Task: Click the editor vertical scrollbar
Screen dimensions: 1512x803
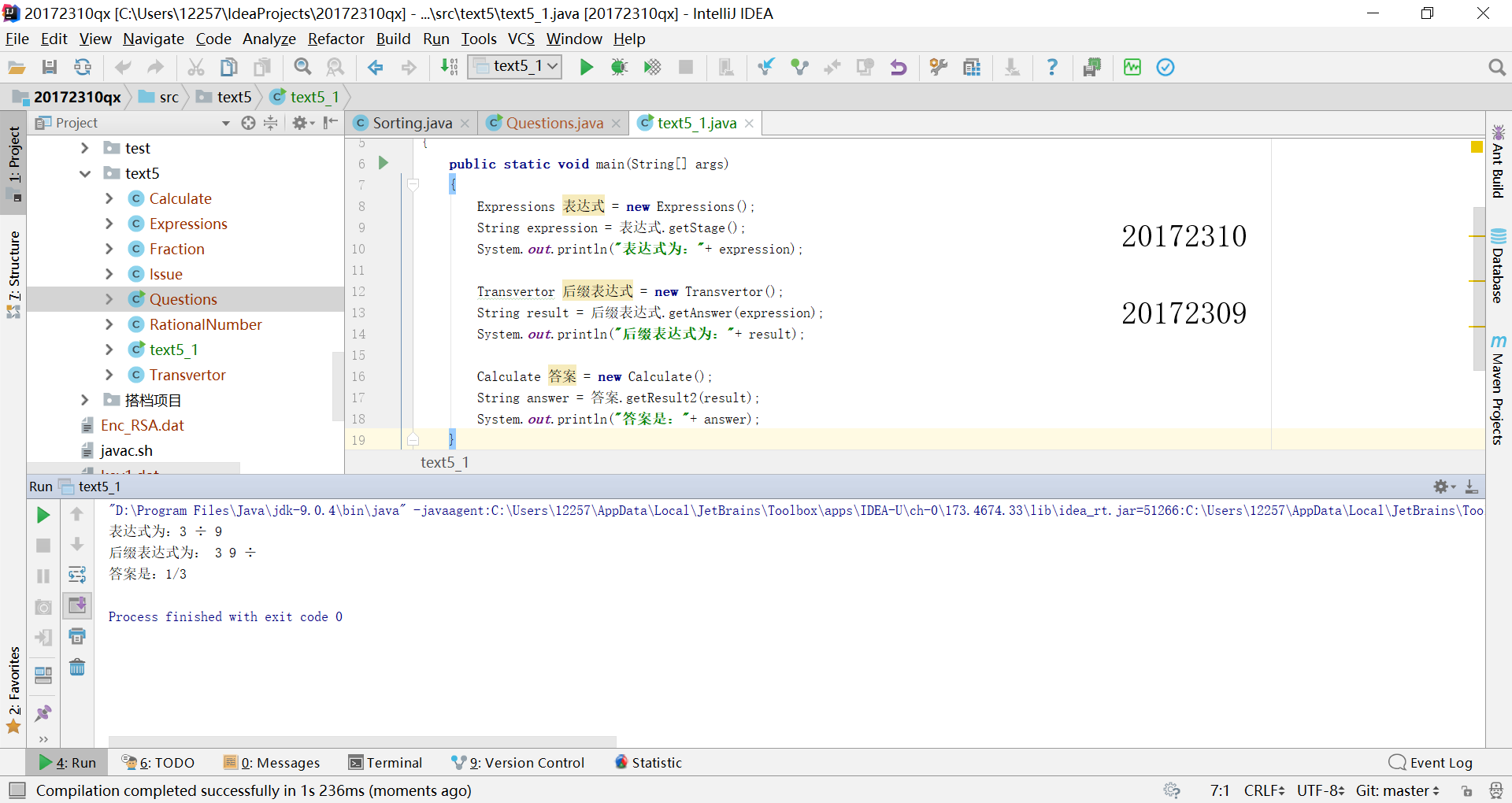Action: pos(1478,288)
